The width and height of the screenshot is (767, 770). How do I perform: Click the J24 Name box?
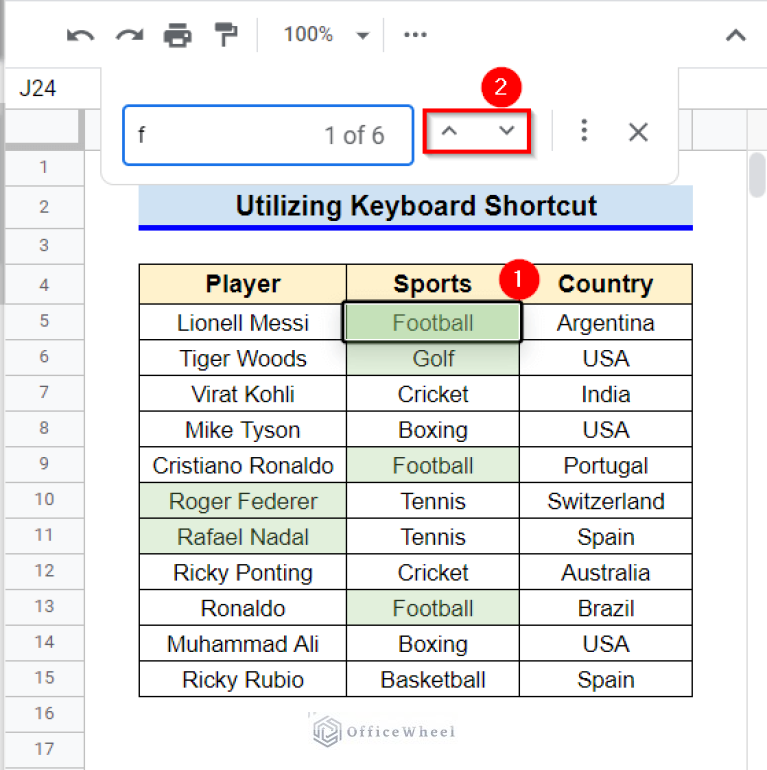[52, 88]
